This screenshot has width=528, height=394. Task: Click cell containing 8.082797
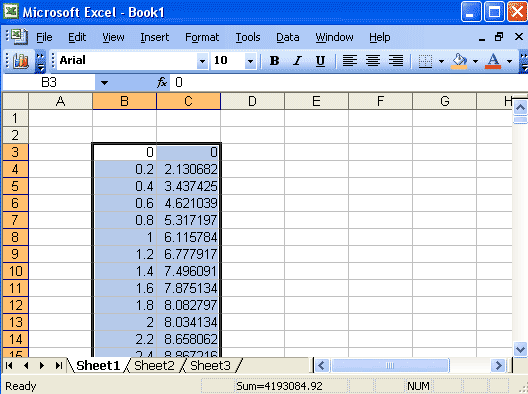tap(189, 305)
